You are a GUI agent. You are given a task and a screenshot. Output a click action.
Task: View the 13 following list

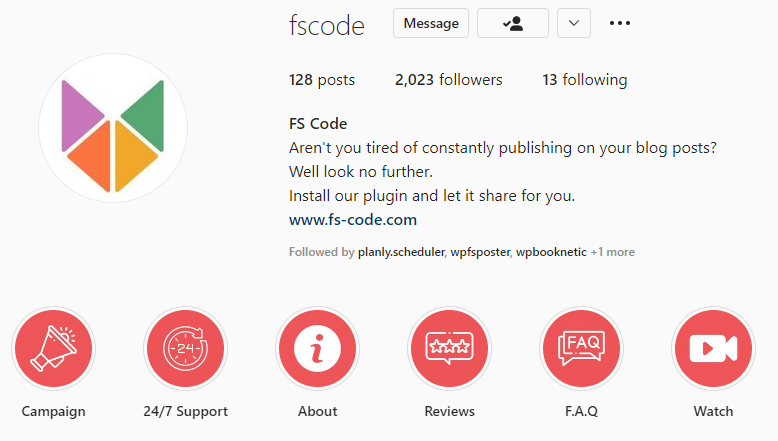tap(584, 80)
